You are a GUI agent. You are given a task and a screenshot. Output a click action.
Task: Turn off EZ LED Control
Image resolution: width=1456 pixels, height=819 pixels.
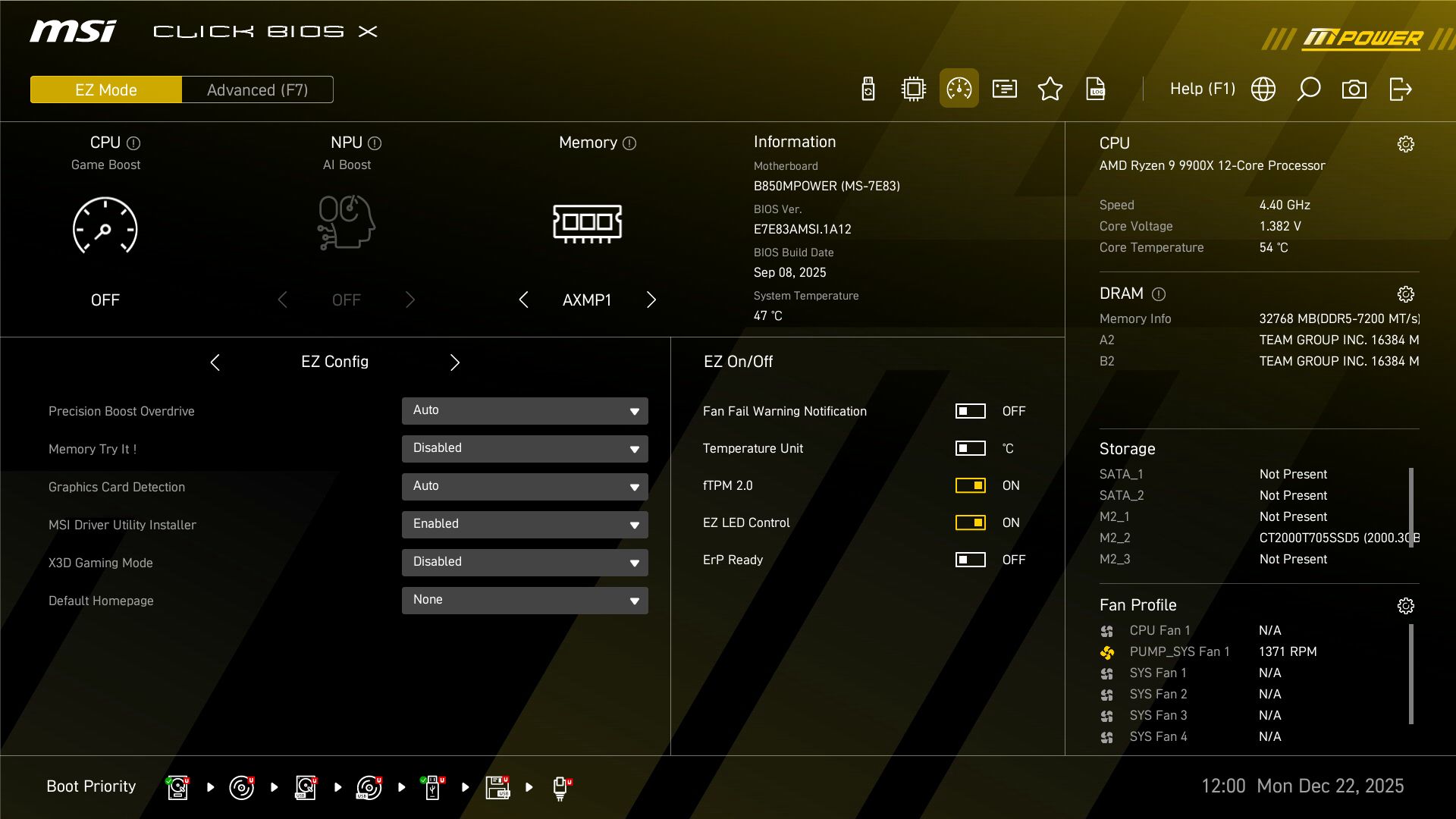(971, 522)
